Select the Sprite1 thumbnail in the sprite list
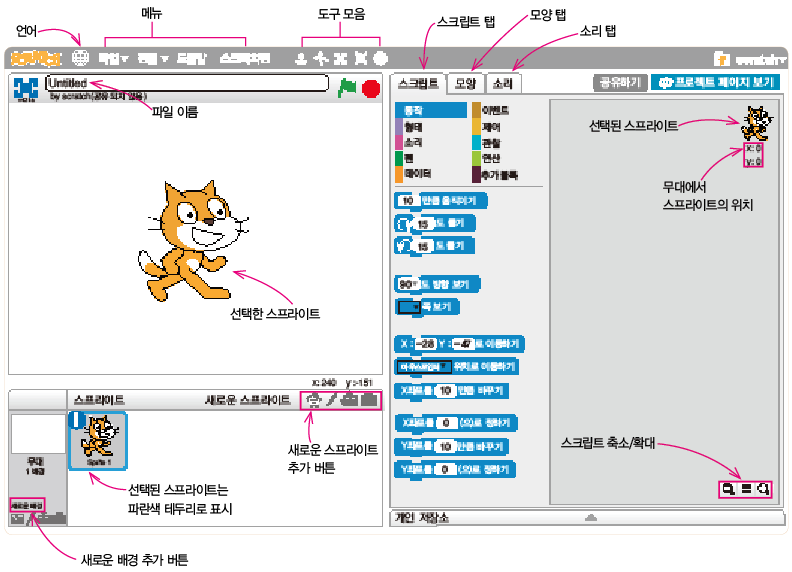 tap(98, 441)
